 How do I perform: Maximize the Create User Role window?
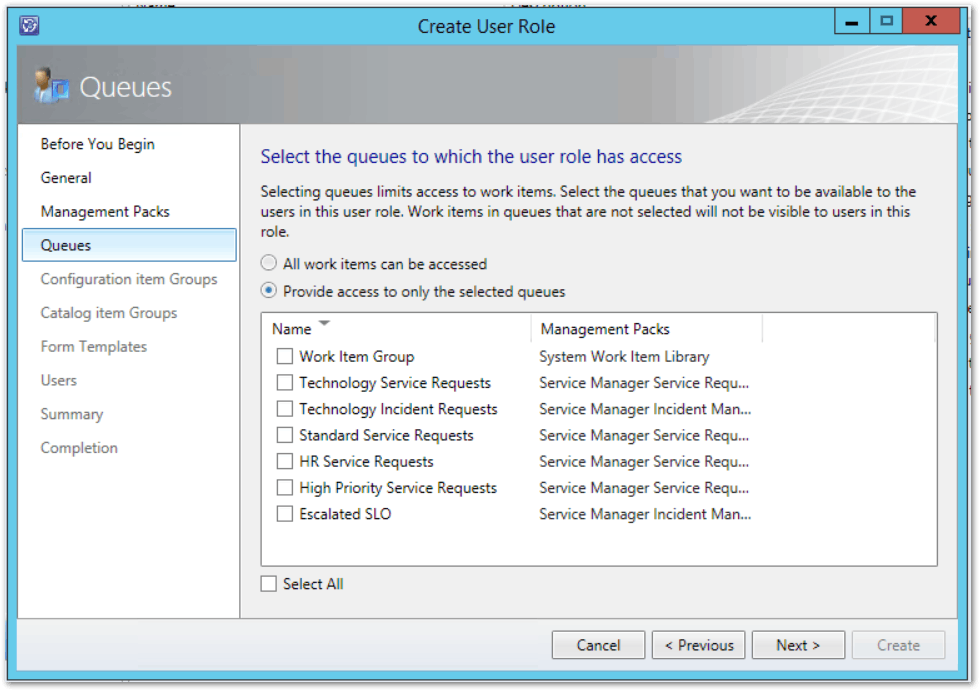click(886, 21)
